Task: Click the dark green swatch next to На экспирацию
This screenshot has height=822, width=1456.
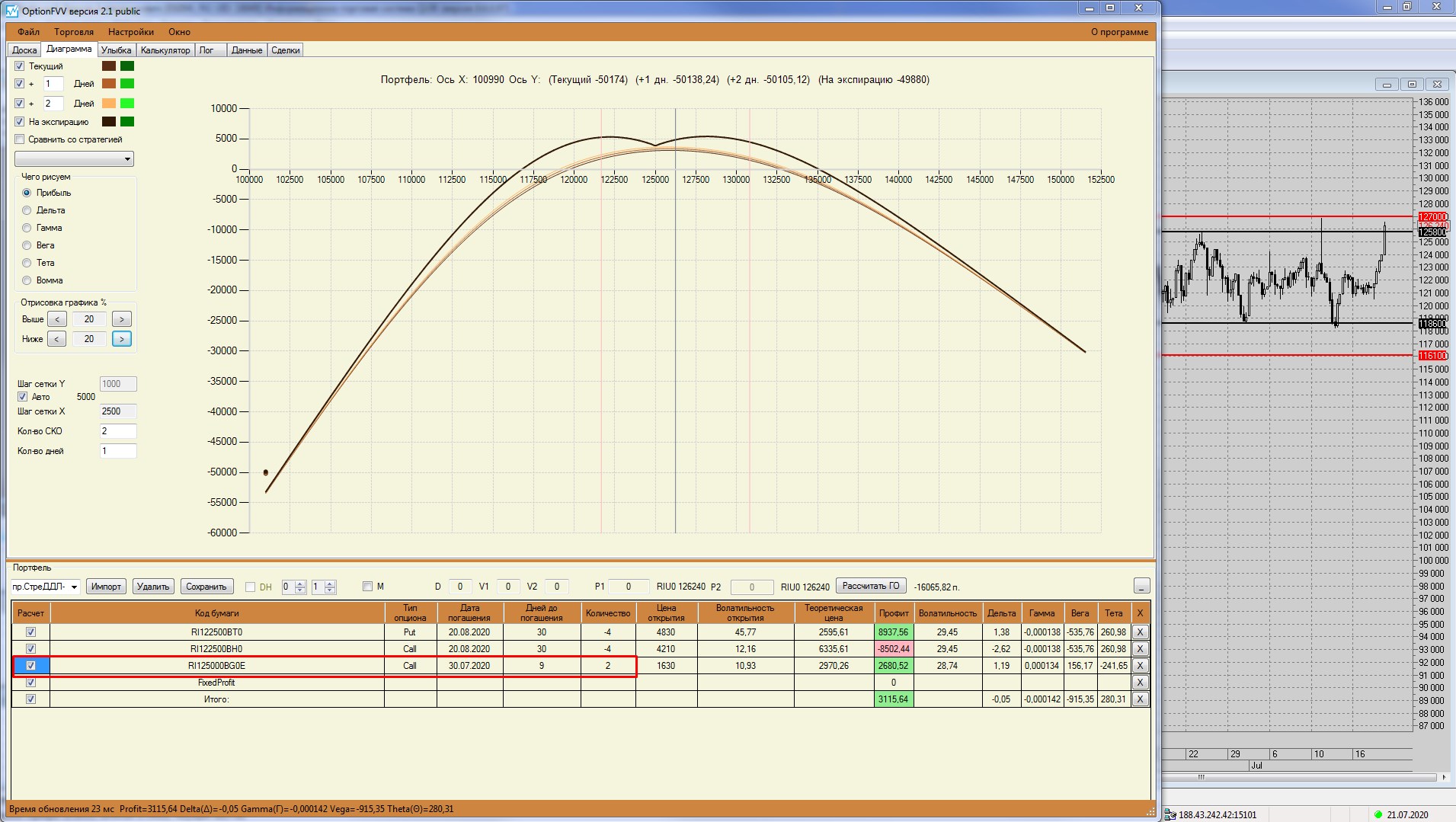Action: 127,122
